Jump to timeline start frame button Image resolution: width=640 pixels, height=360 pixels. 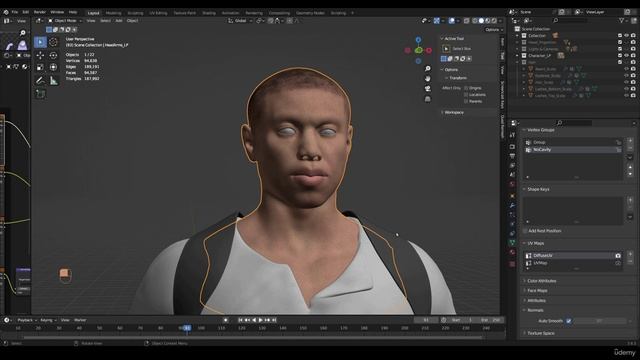click(x=240, y=320)
